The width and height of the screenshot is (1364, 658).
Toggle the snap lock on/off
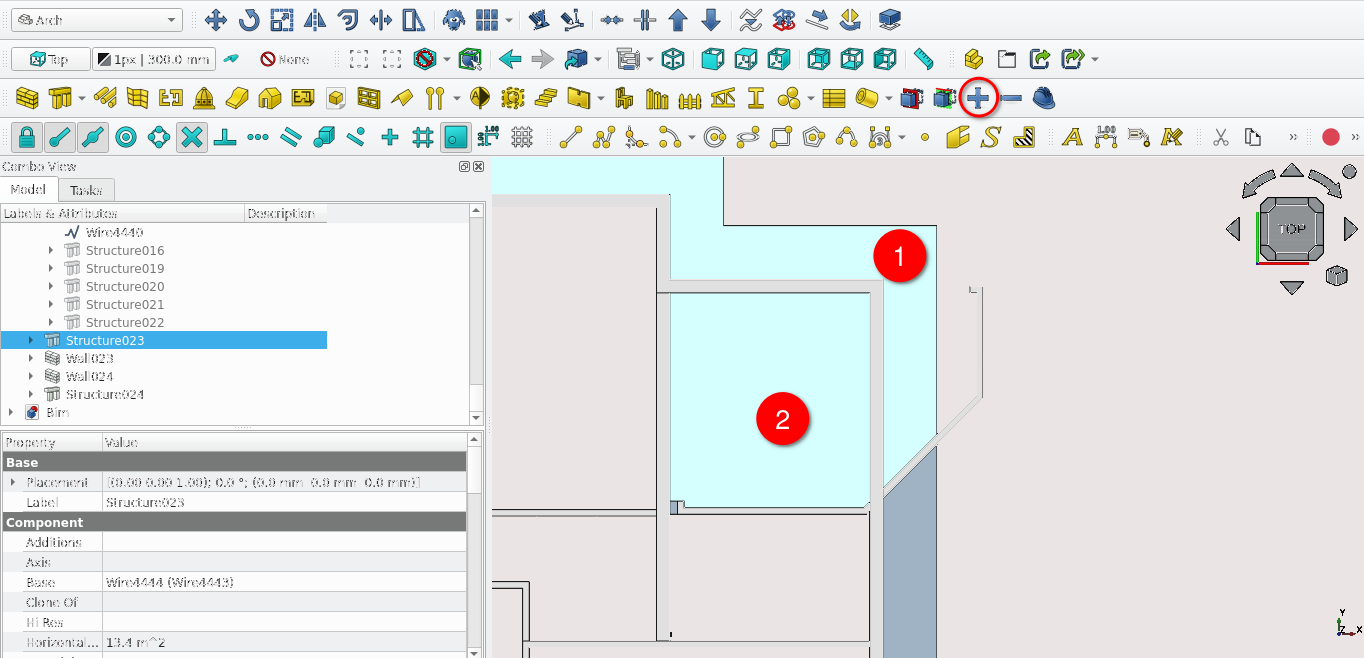27,137
